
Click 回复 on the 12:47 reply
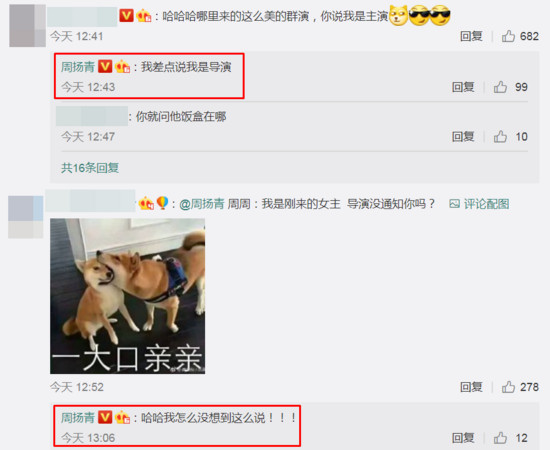[463, 136]
